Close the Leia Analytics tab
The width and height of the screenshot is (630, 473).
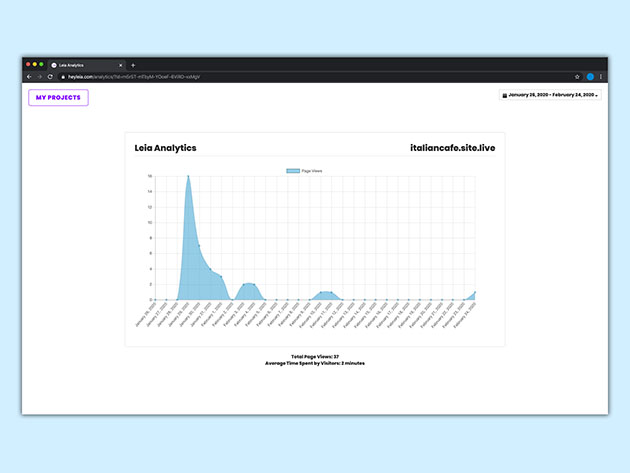click(121, 65)
